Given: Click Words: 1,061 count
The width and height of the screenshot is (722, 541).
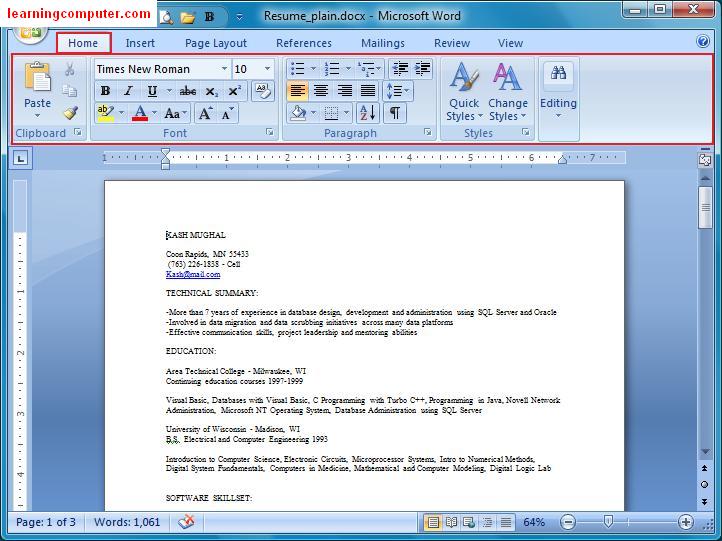Looking at the screenshot, I should pos(127,522).
